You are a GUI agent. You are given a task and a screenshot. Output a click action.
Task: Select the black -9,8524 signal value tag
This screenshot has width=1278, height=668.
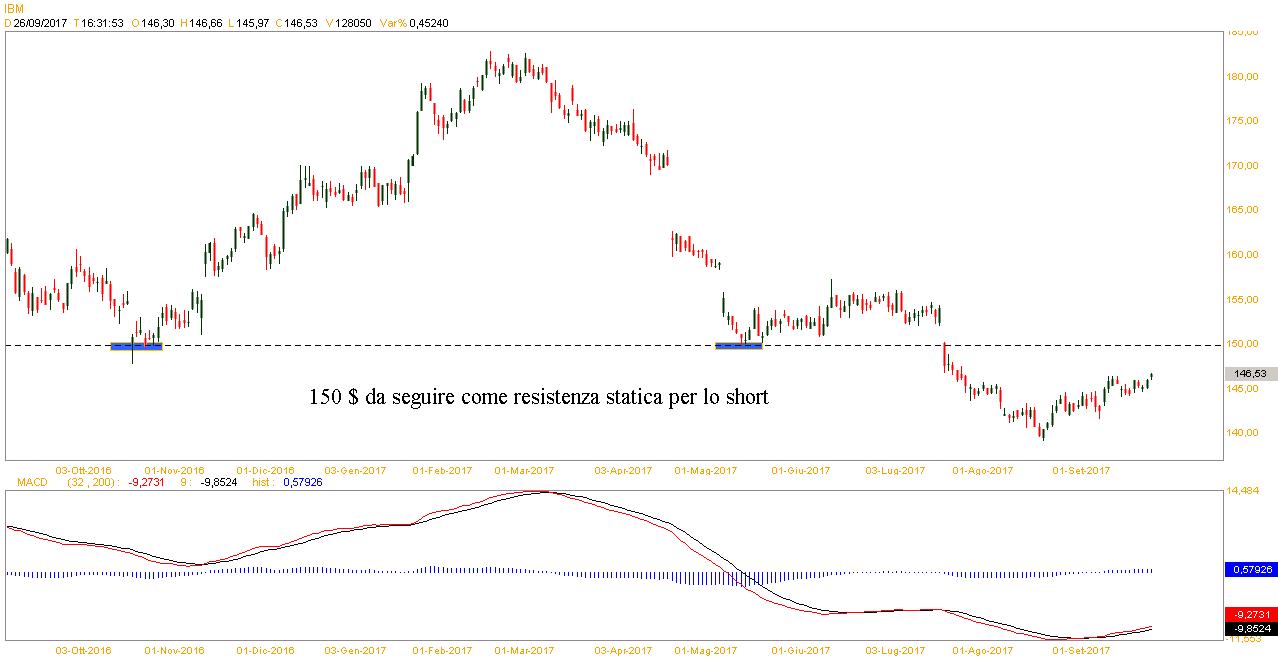[x=1249, y=629]
